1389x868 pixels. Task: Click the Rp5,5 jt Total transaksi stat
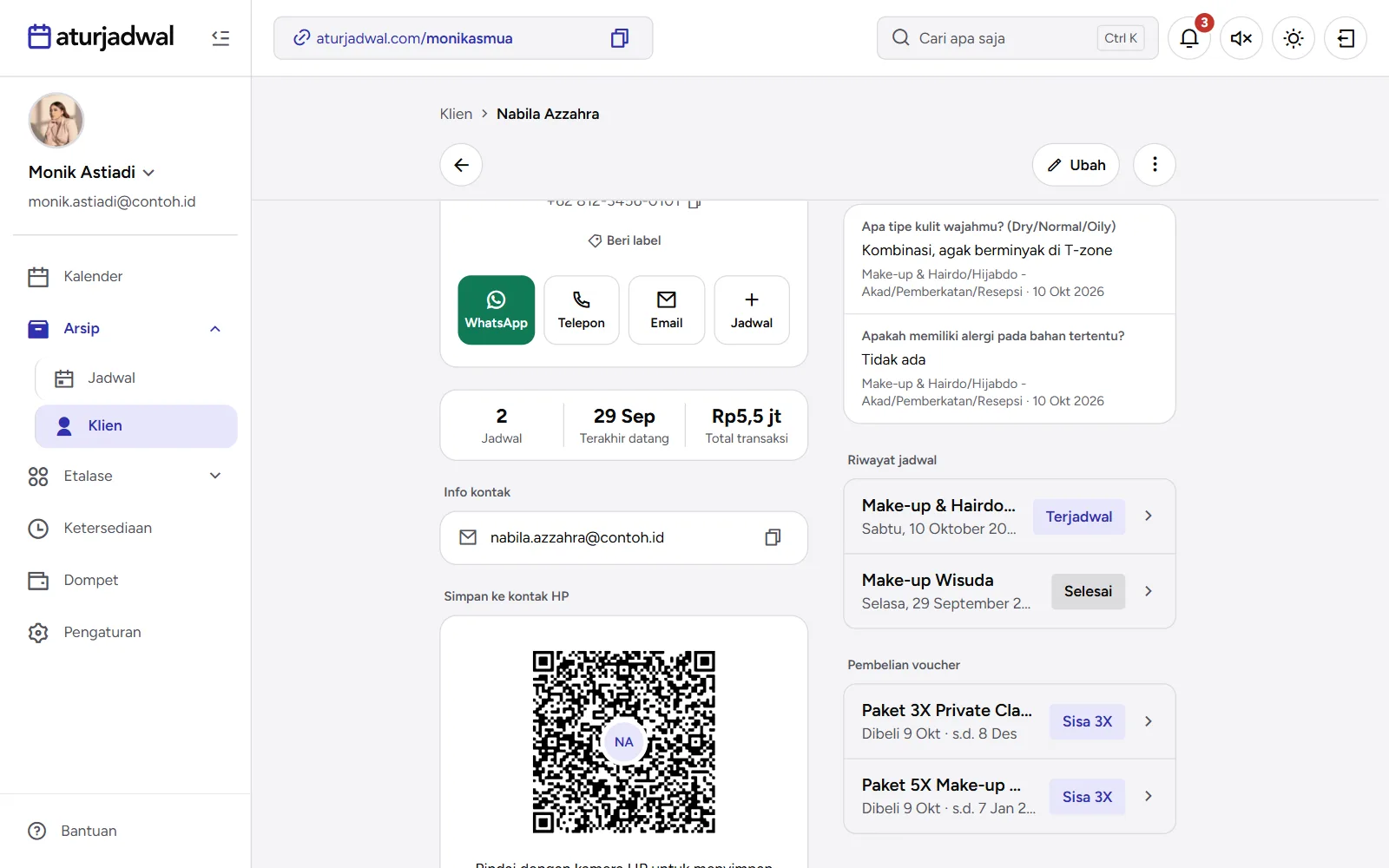tap(747, 425)
